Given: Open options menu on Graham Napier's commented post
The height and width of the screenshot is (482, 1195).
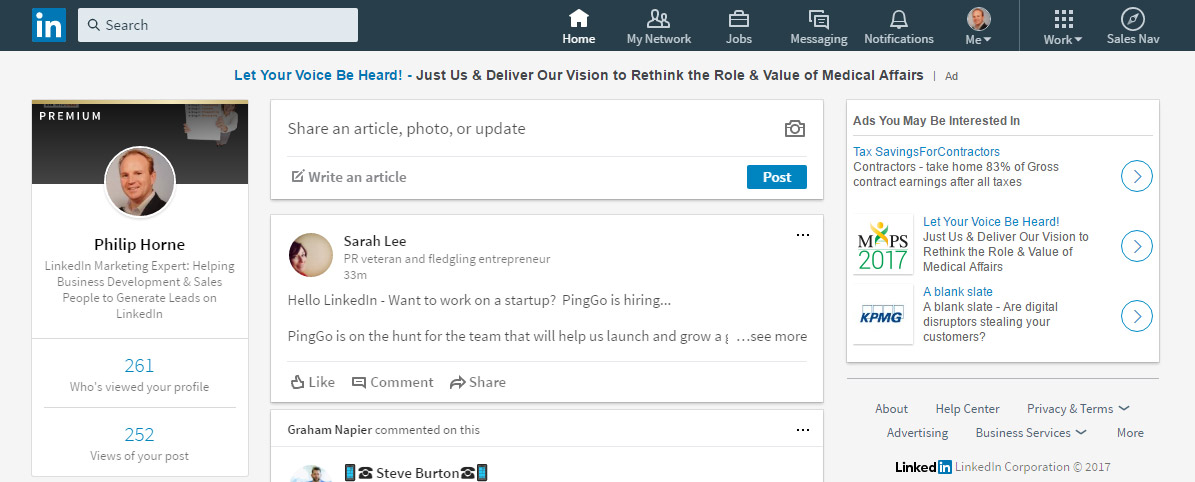Looking at the screenshot, I should (x=803, y=430).
